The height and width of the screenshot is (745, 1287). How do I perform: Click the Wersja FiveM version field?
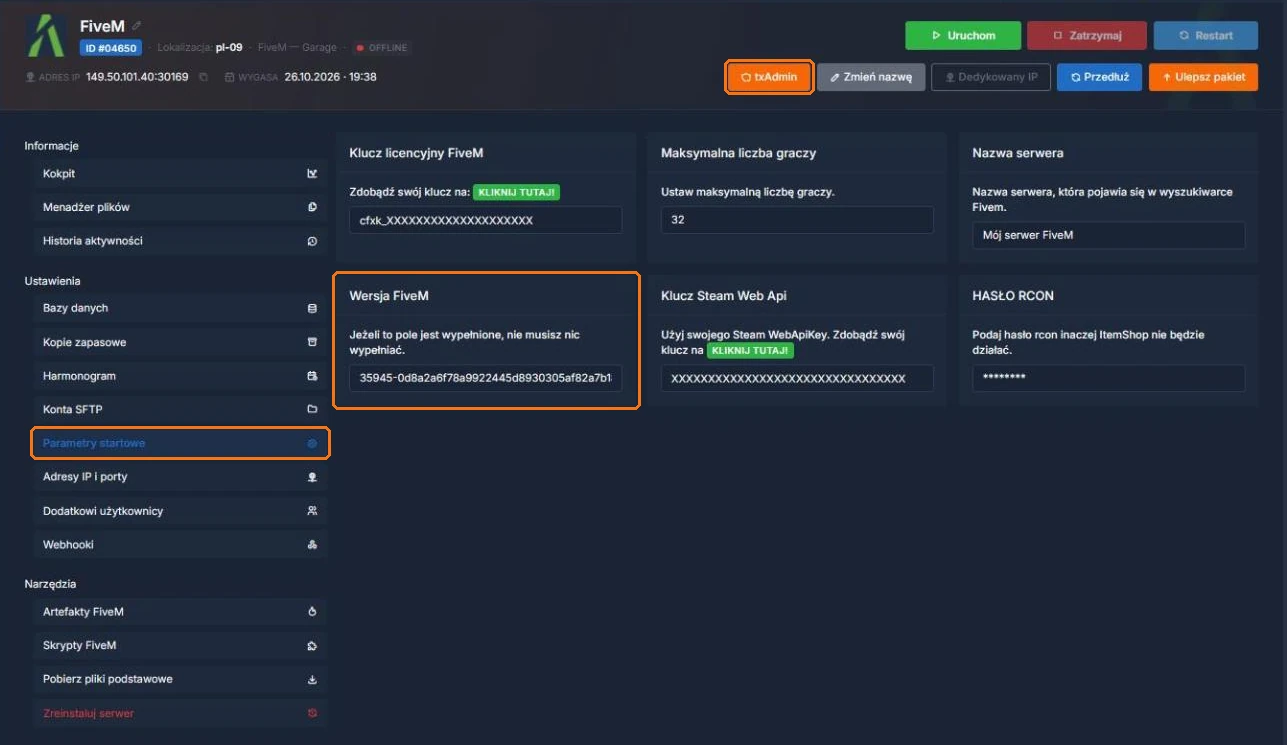point(485,379)
